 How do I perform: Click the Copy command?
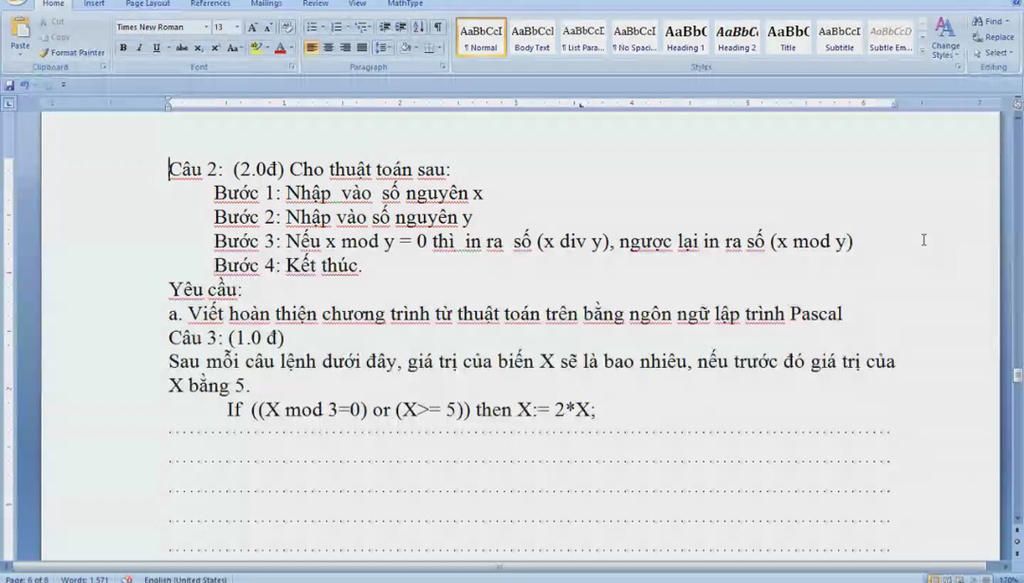pyautogui.click(x=55, y=37)
